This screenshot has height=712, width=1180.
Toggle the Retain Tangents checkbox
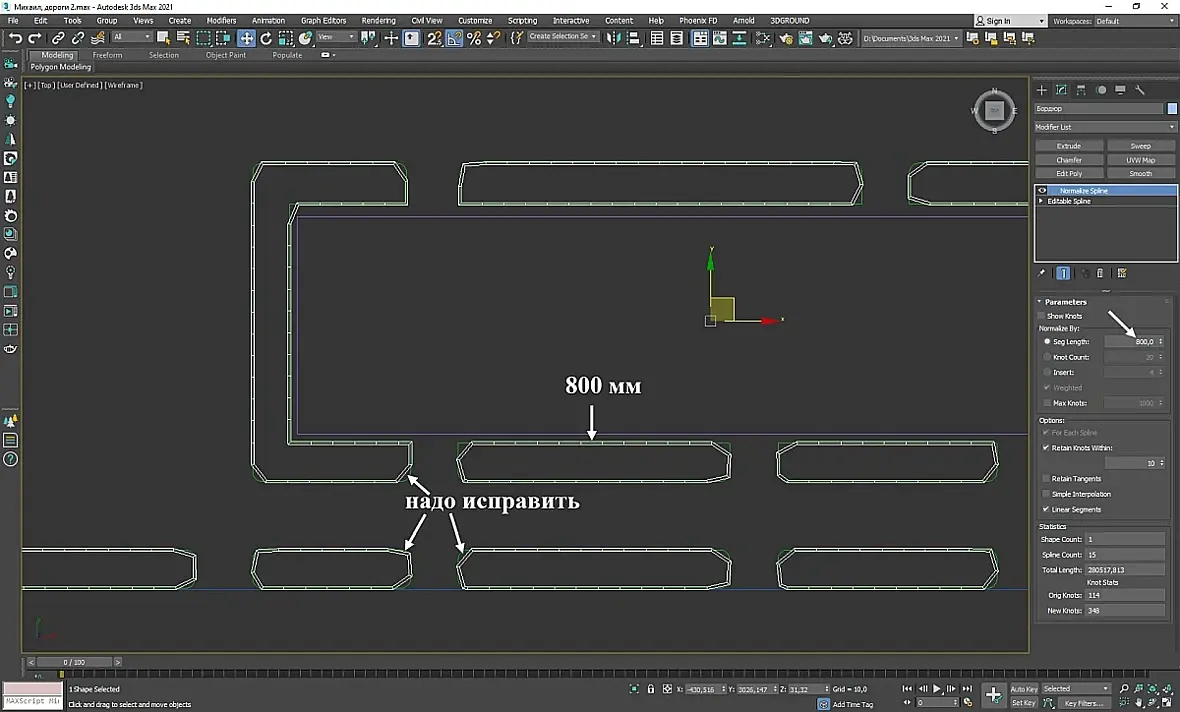1046,479
